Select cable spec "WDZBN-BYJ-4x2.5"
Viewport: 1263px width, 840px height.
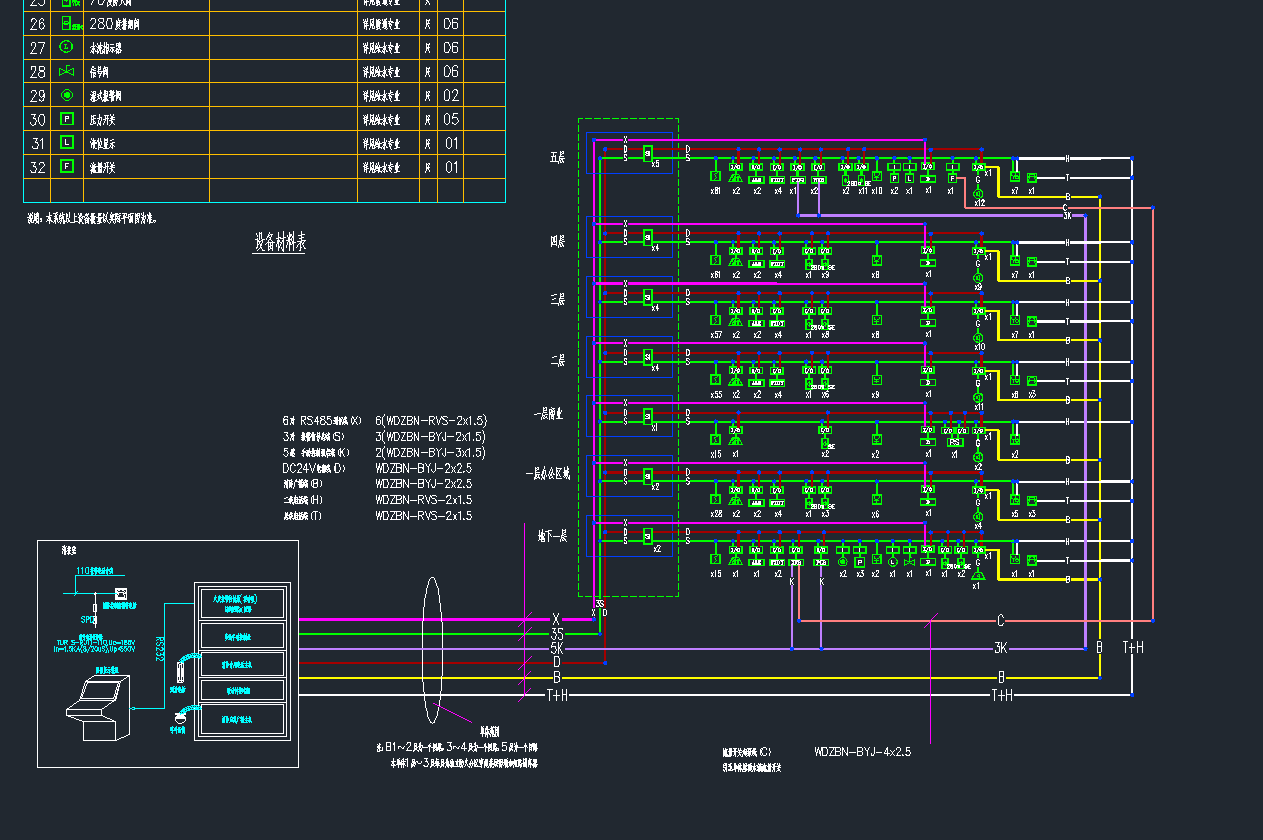[x=863, y=752]
